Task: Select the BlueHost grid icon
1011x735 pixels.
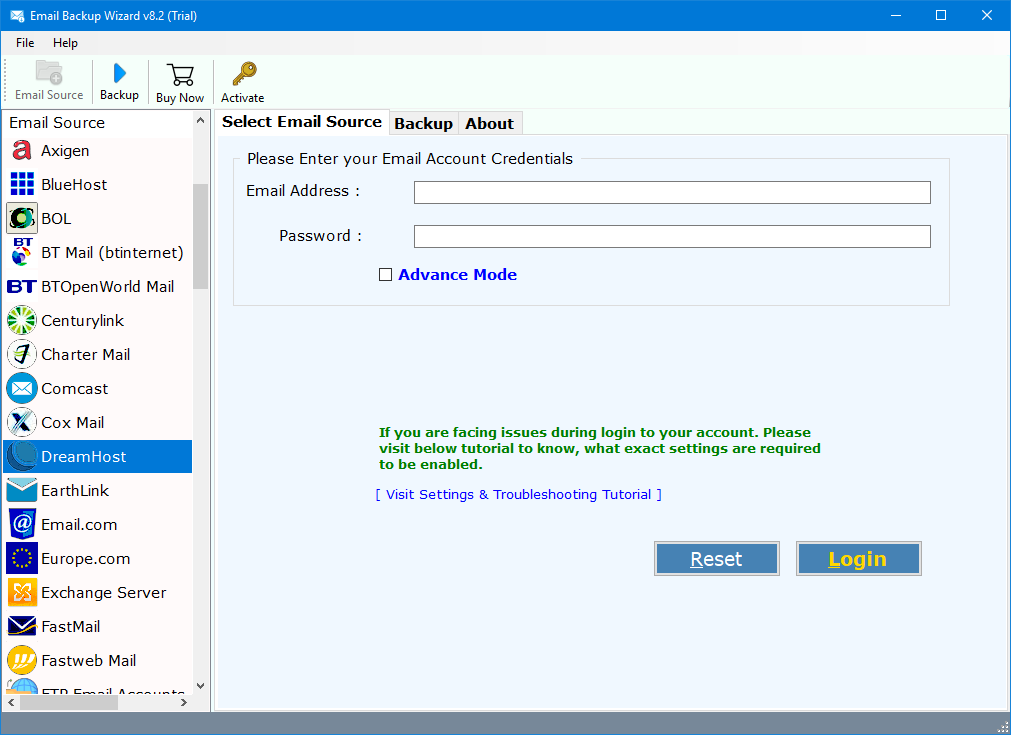Action: 22,184
